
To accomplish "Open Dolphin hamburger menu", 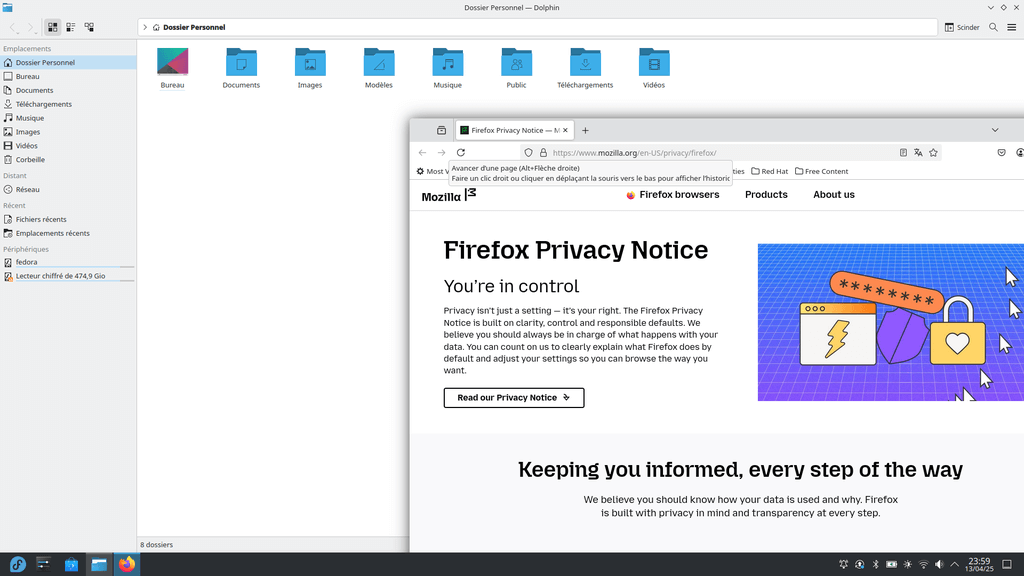I will pos(1012,27).
